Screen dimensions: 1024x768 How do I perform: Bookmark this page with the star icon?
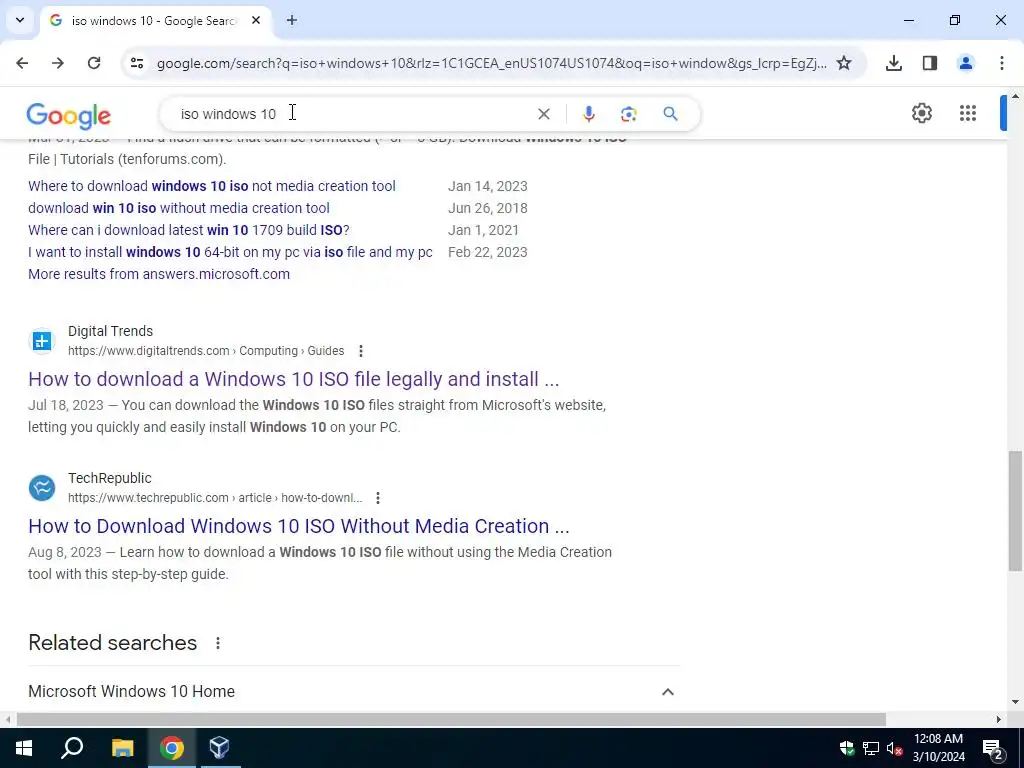pos(844,63)
